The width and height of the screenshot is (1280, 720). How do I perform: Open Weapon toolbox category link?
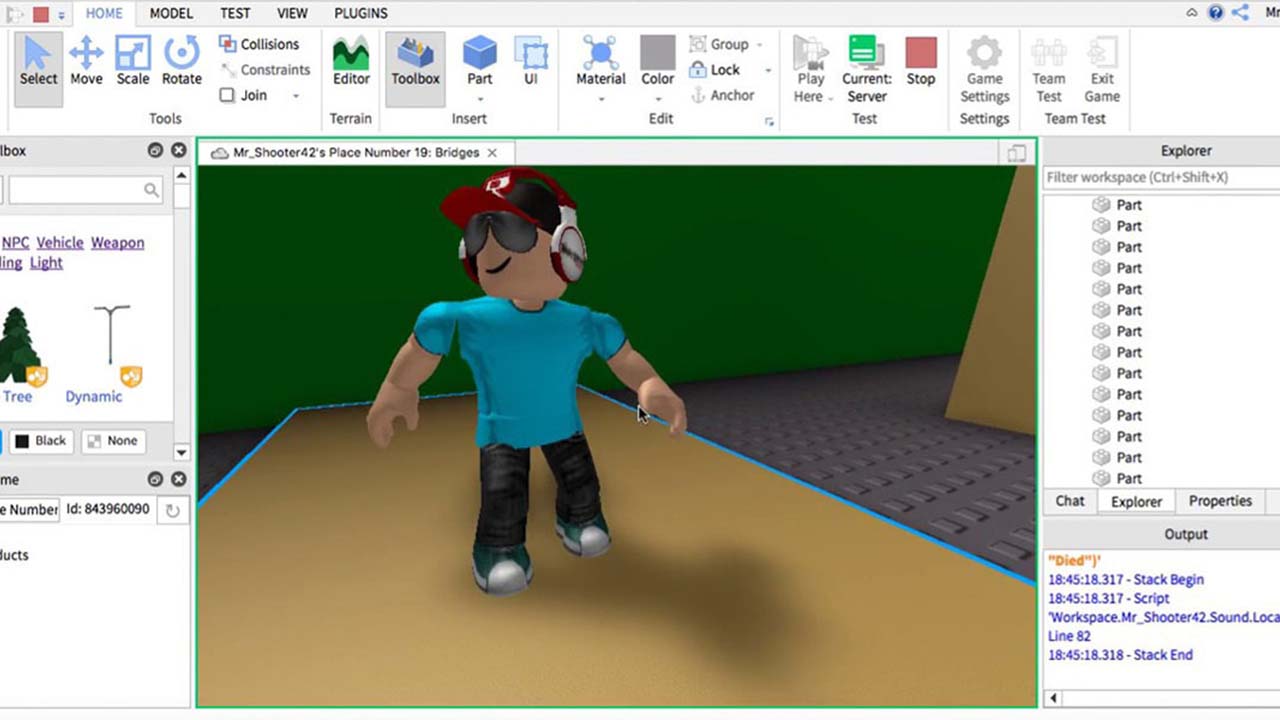[117, 242]
